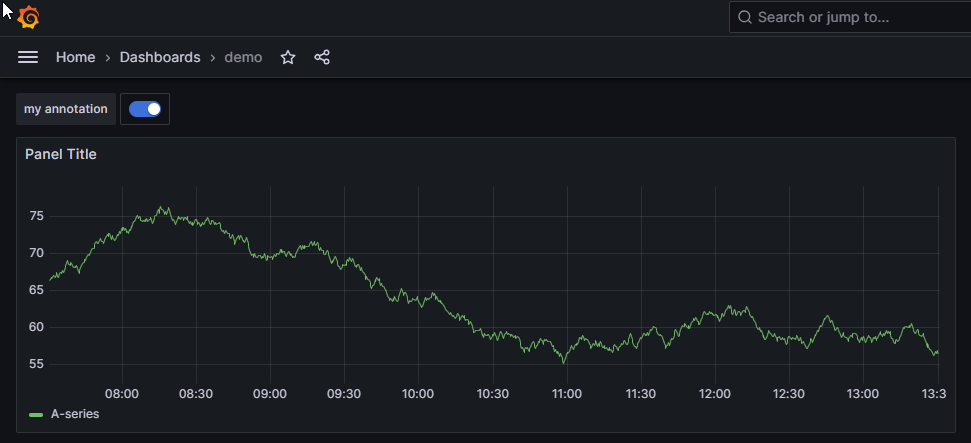Image resolution: width=971 pixels, height=443 pixels.
Task: Toggle A-series visibility in the legend
Action: tap(75, 414)
